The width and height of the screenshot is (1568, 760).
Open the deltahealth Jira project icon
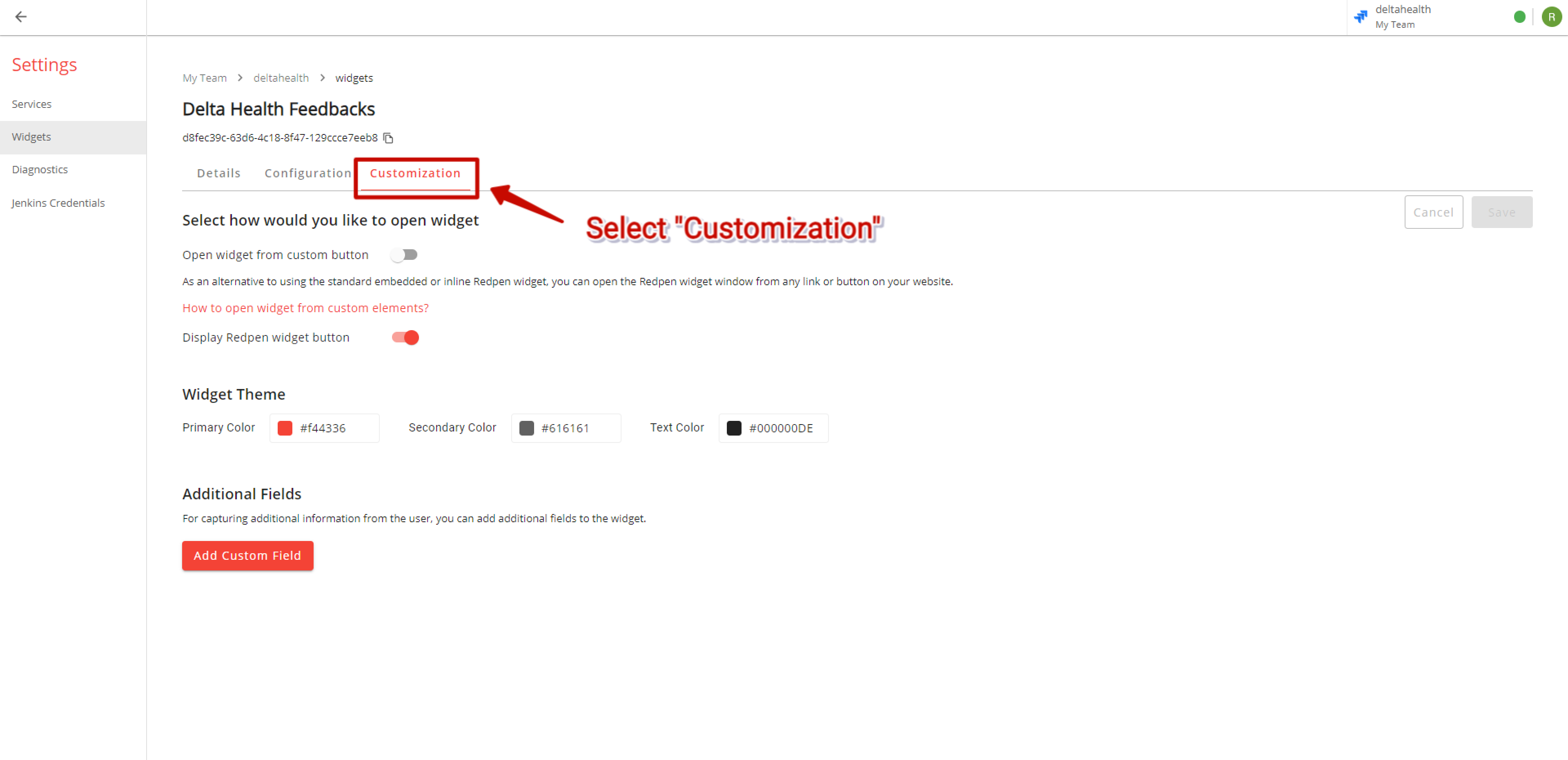click(1361, 16)
